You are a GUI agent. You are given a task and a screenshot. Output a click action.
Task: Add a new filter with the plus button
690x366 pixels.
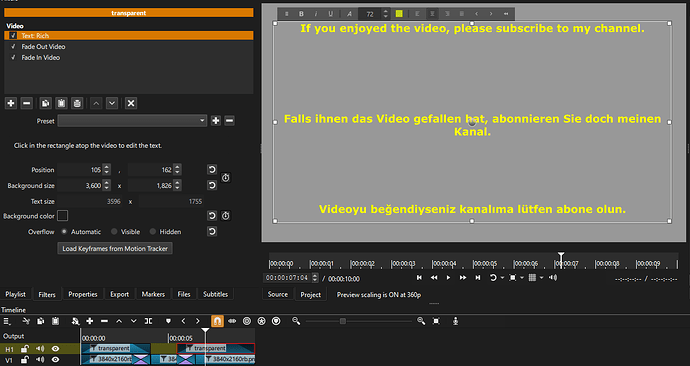tap(11, 103)
